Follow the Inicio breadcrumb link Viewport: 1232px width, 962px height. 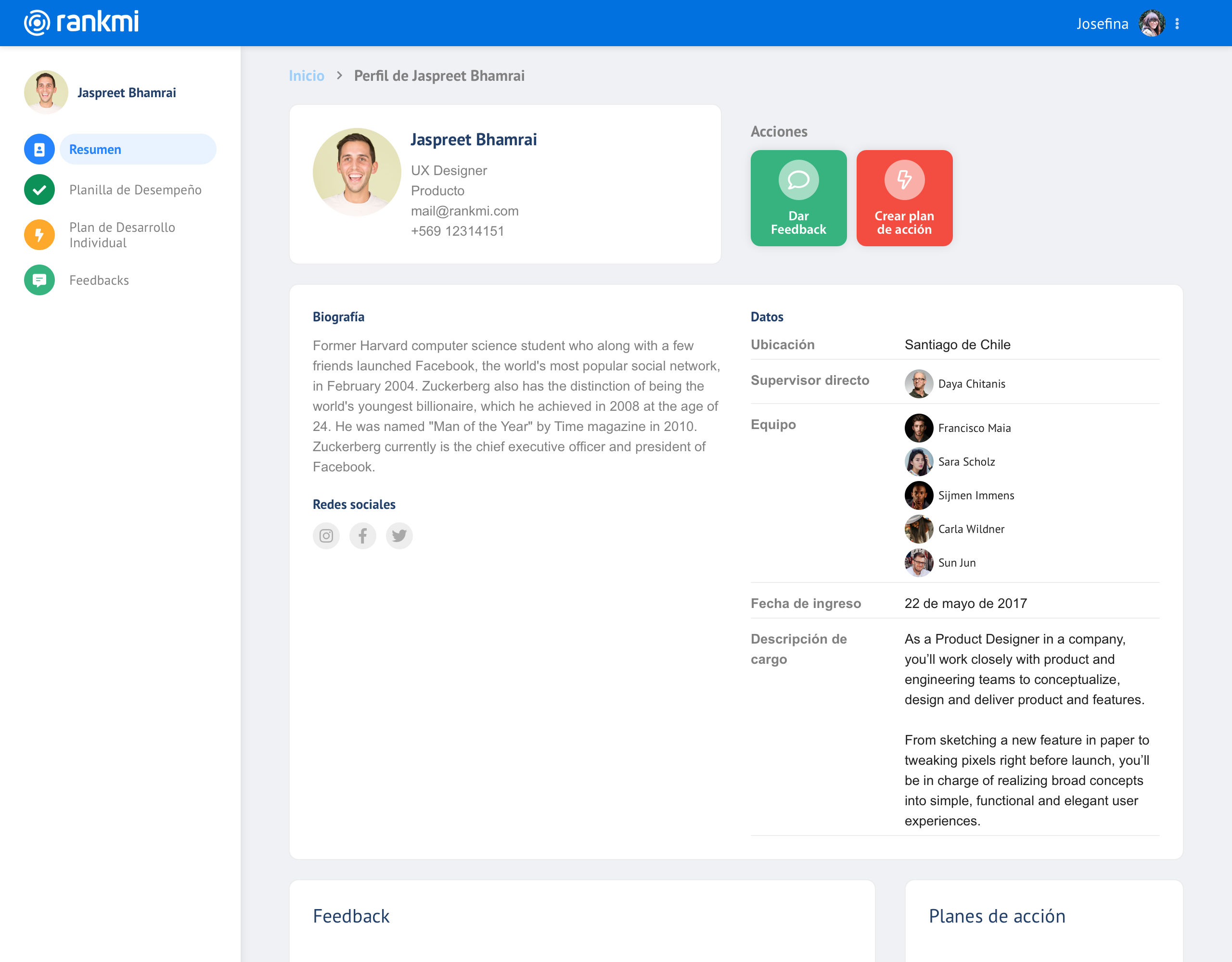(306, 76)
